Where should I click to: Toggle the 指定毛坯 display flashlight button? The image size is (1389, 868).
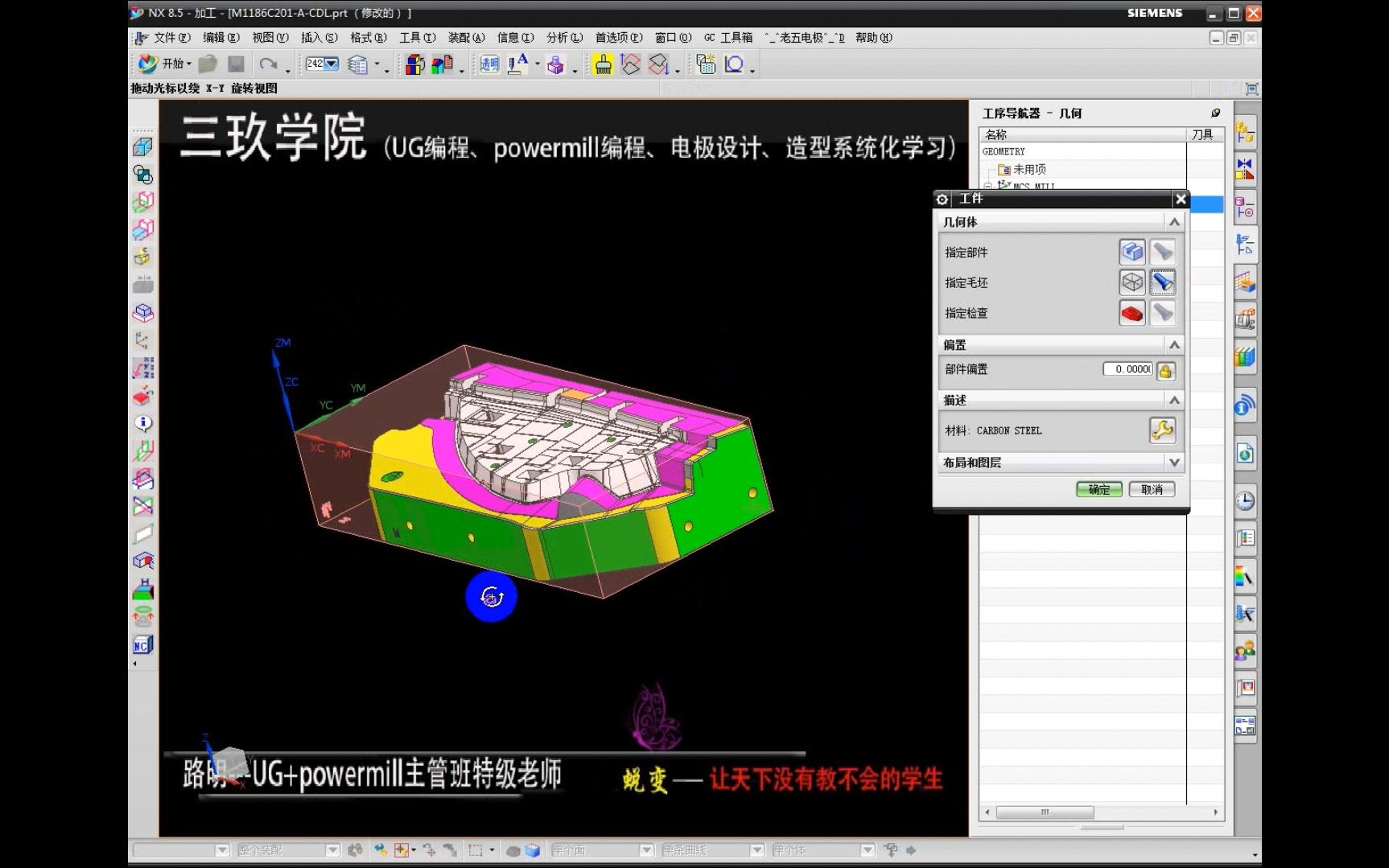[x=1164, y=282]
